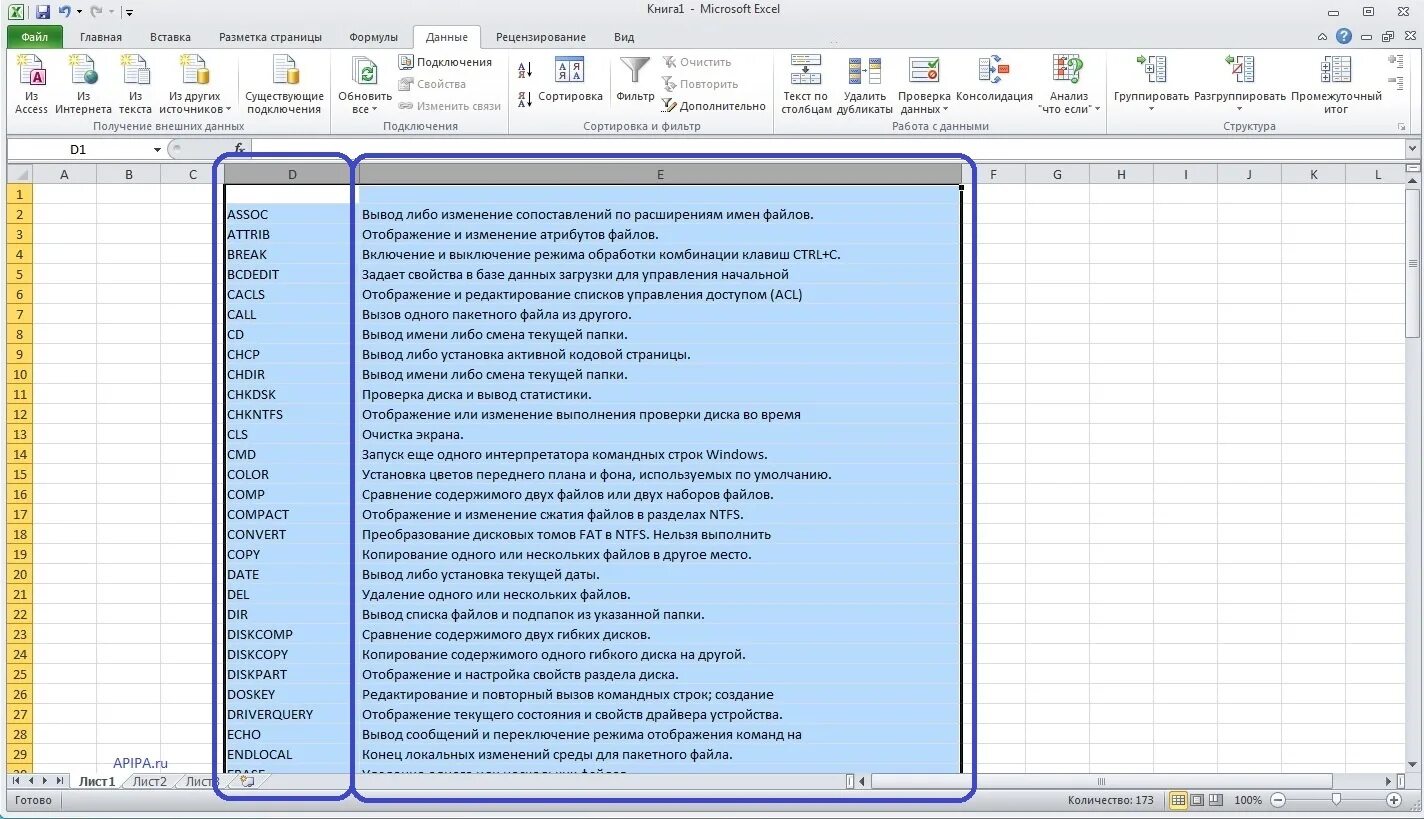
Task: Zoom in with plus button
Action: click(1394, 801)
